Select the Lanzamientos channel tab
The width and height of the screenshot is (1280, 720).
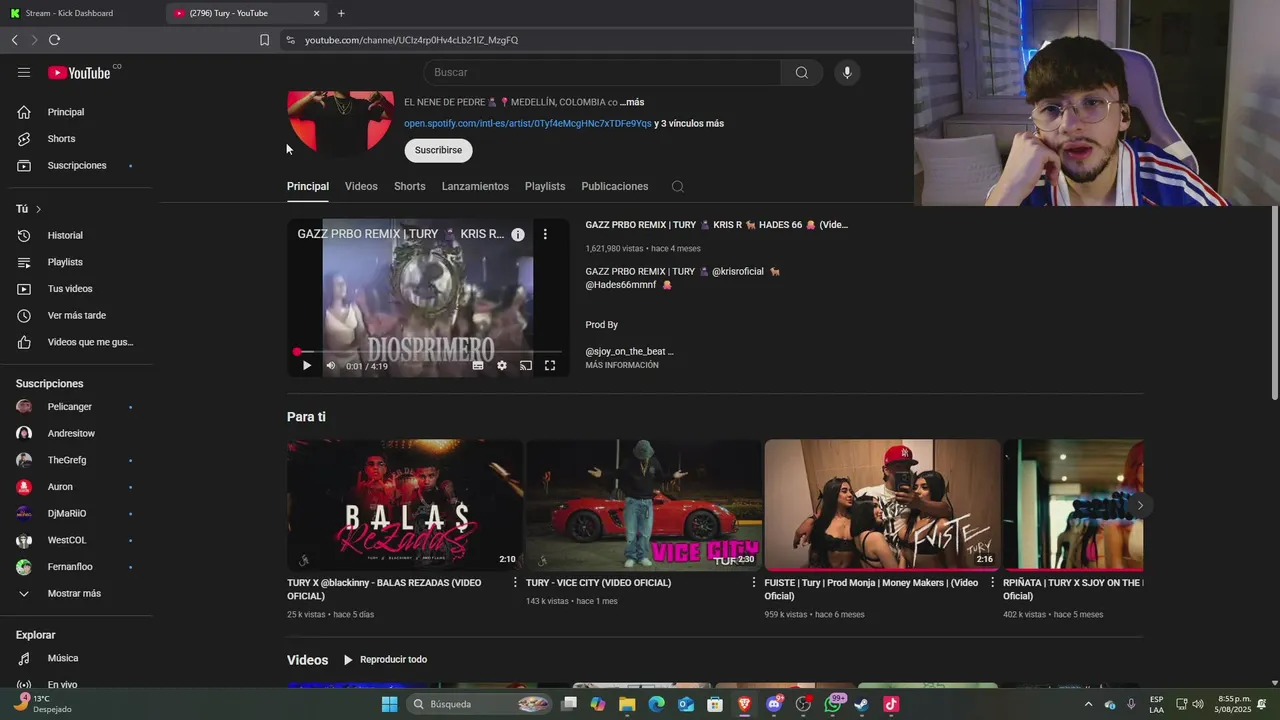click(475, 186)
